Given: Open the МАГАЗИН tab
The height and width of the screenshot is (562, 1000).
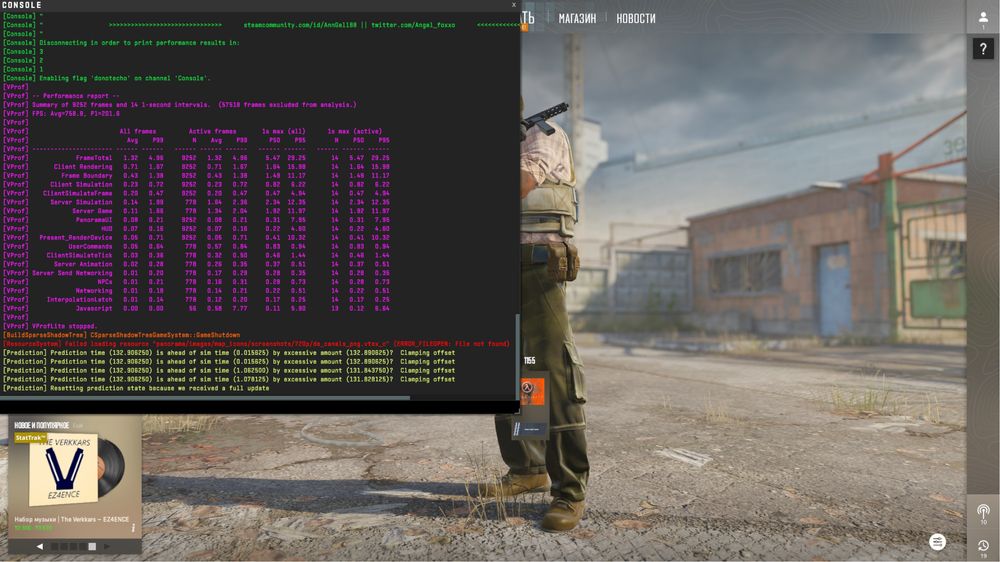Looking at the screenshot, I should [x=577, y=18].
